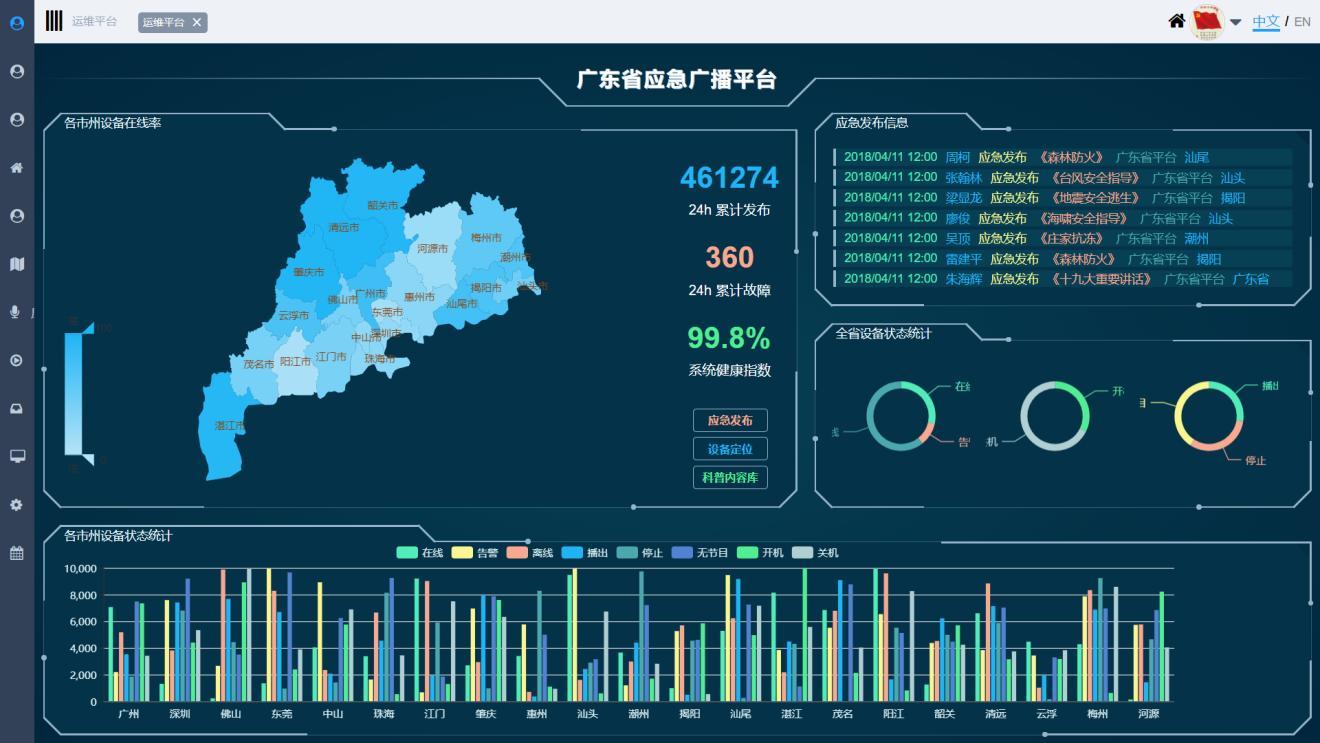Click the 汕头 label on chart axis

588,714
